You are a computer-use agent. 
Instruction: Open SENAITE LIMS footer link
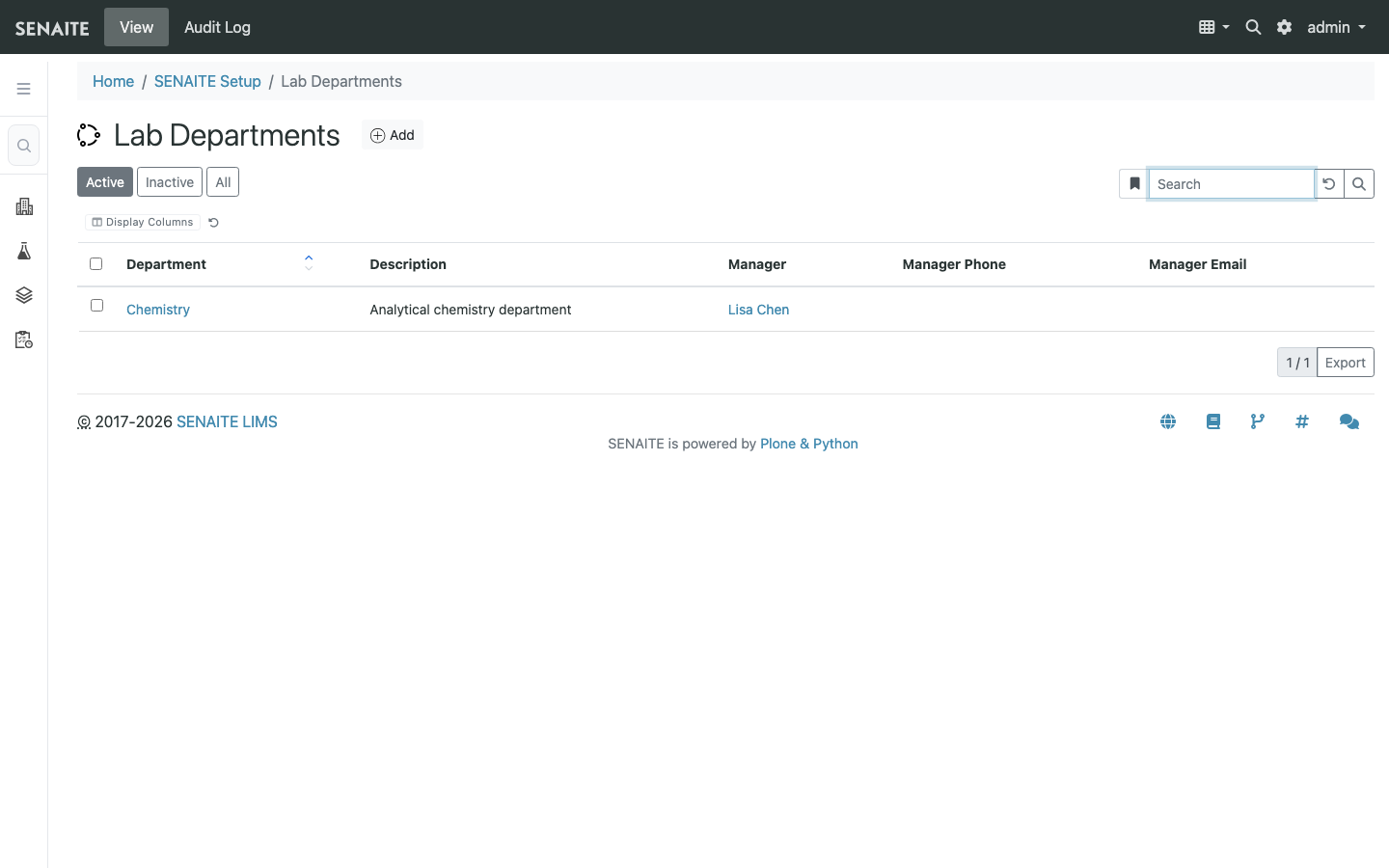coord(227,421)
